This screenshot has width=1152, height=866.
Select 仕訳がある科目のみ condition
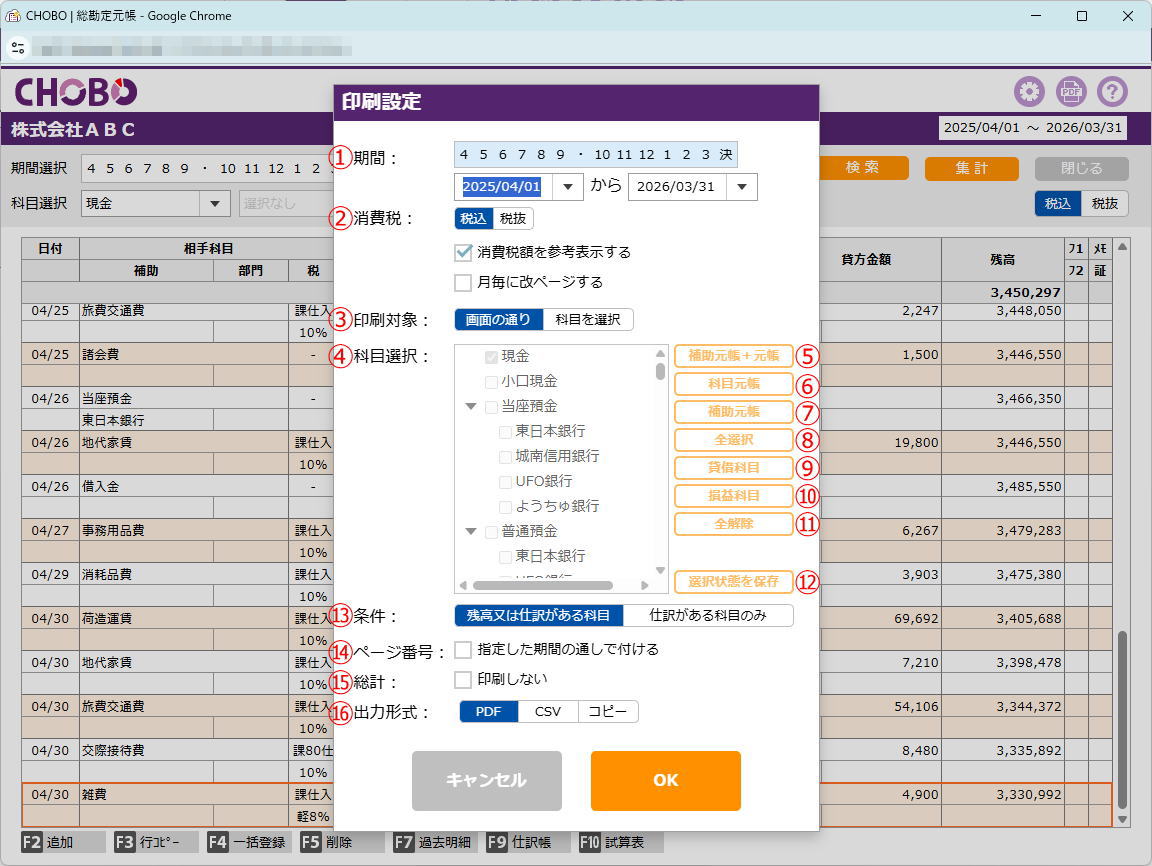[708, 616]
